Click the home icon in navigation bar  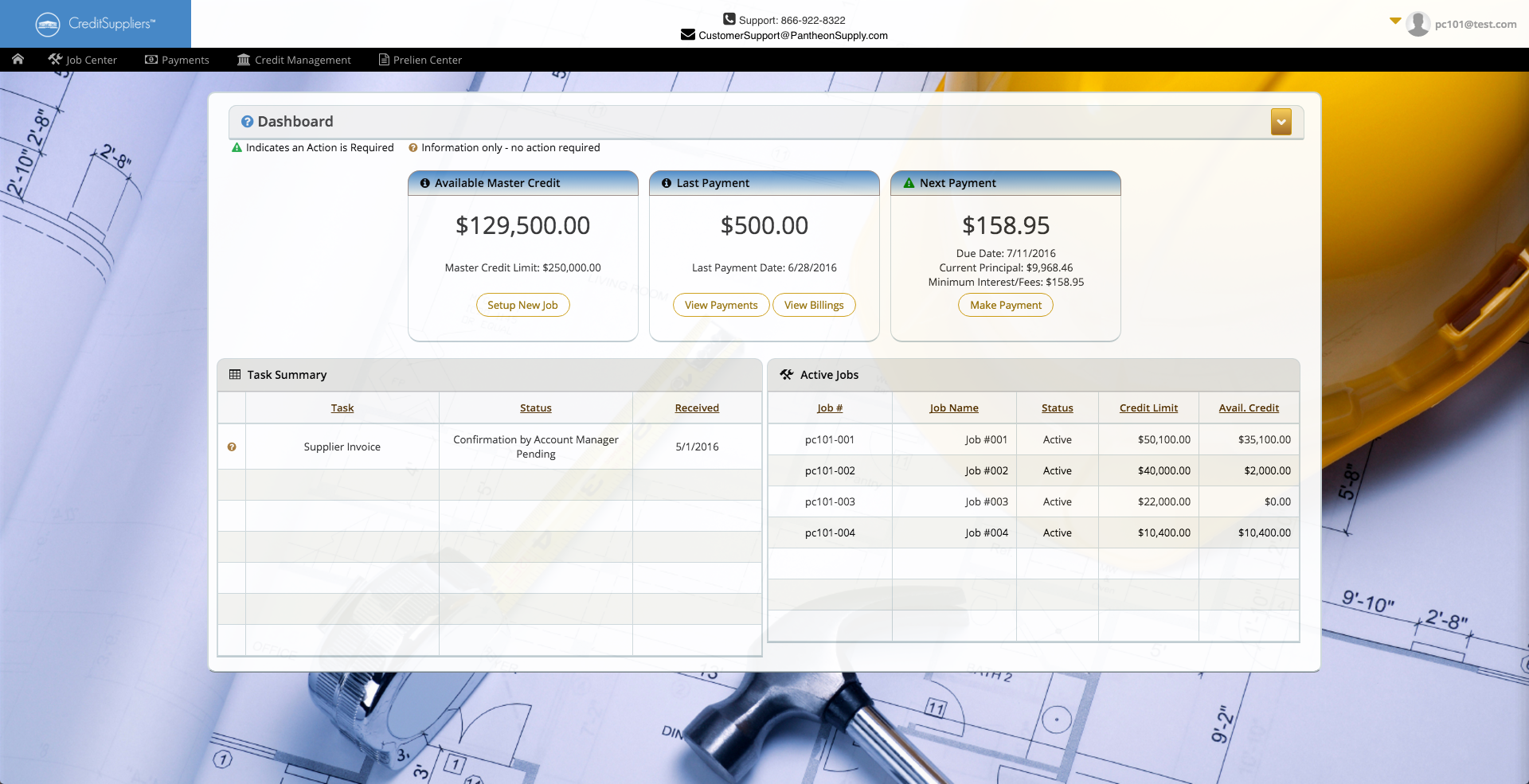point(18,60)
